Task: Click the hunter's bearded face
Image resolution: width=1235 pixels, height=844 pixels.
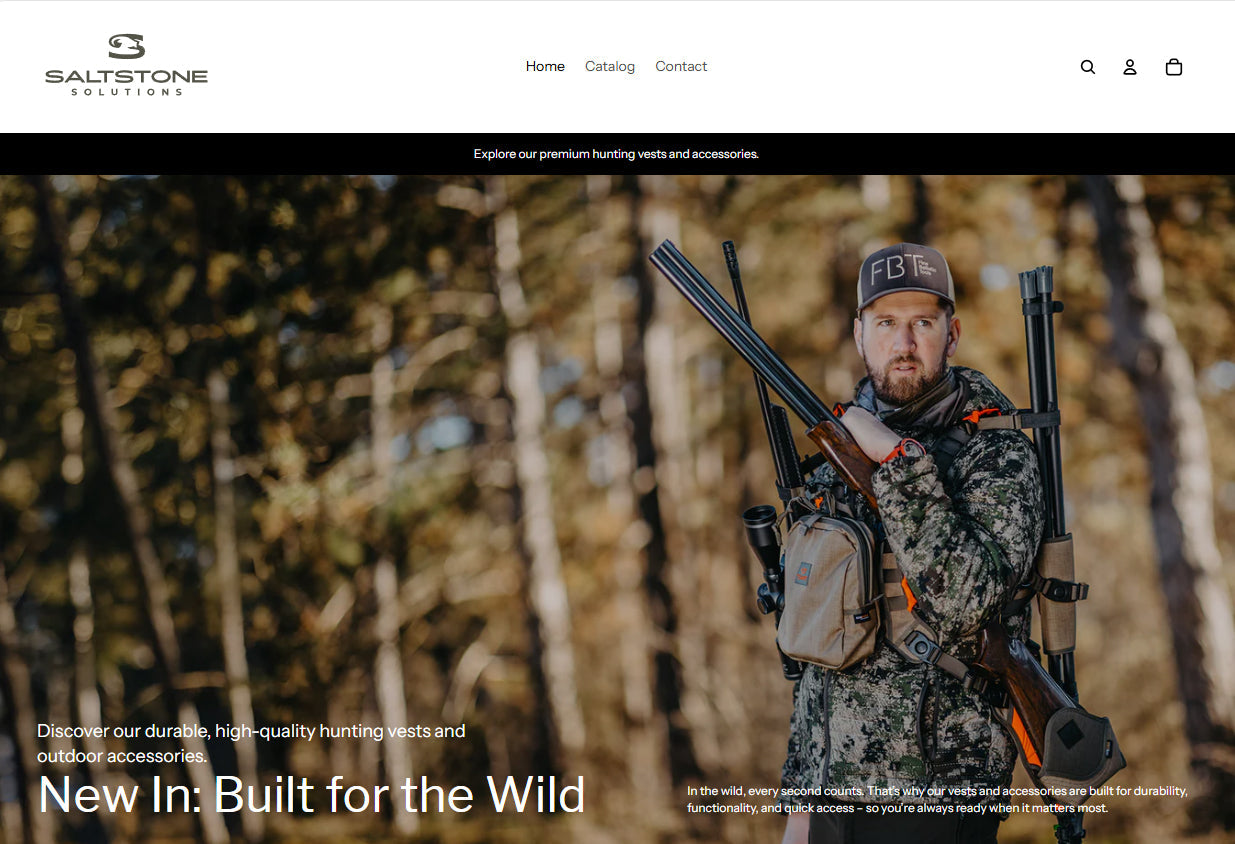Action: [903, 350]
